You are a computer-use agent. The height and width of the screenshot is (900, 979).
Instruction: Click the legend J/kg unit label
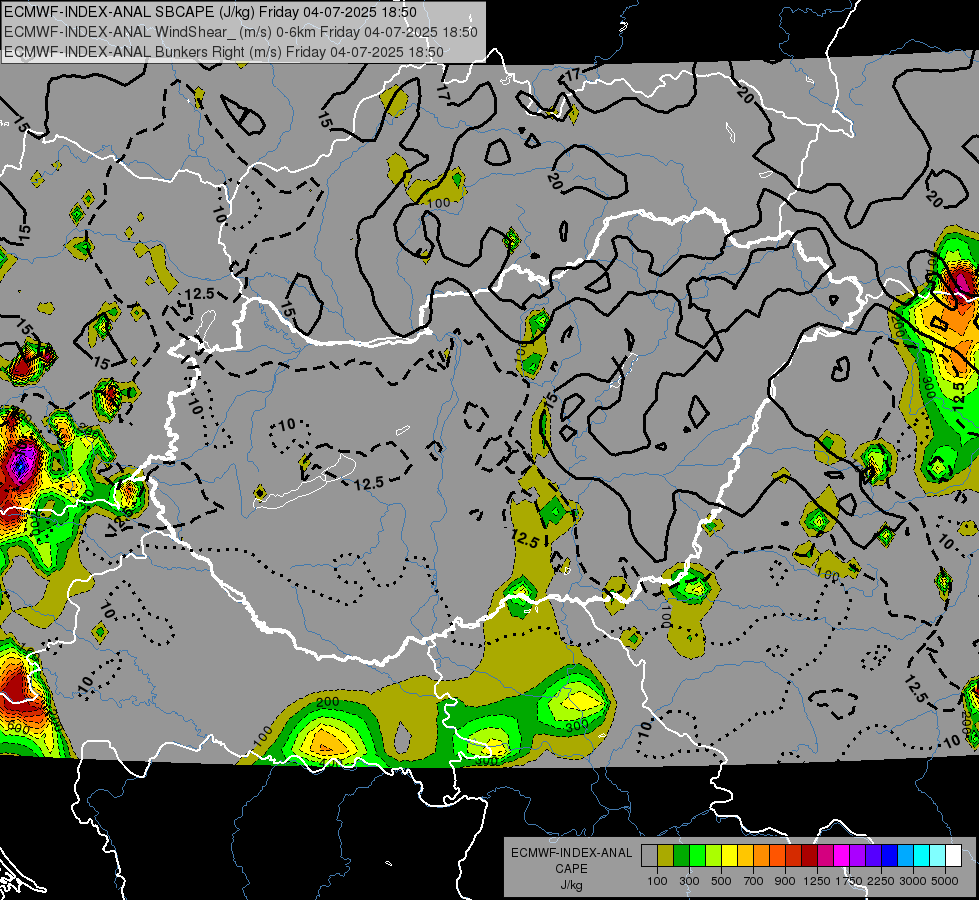(571, 885)
